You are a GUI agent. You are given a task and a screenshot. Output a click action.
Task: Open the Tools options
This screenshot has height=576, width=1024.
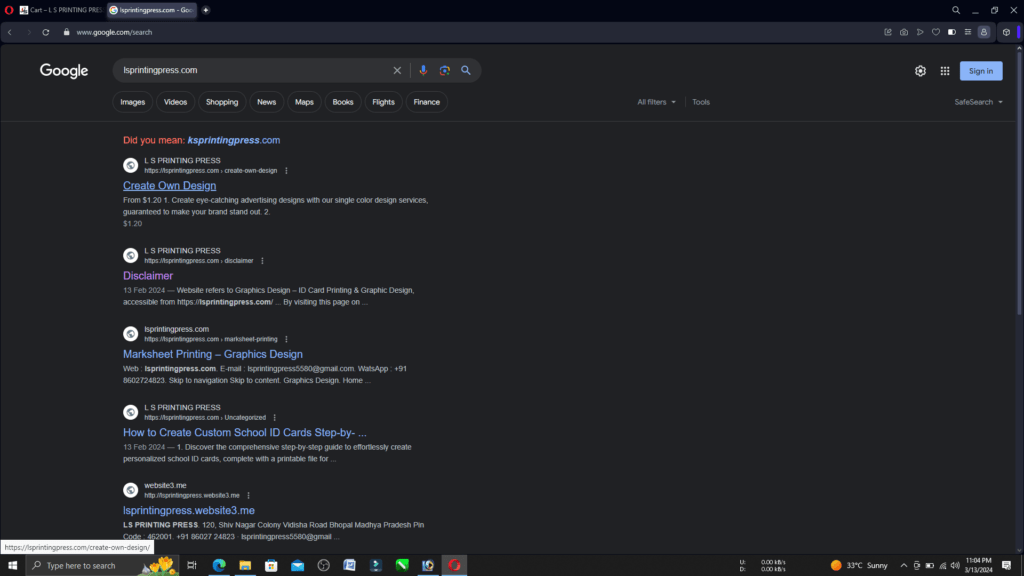[x=701, y=102]
